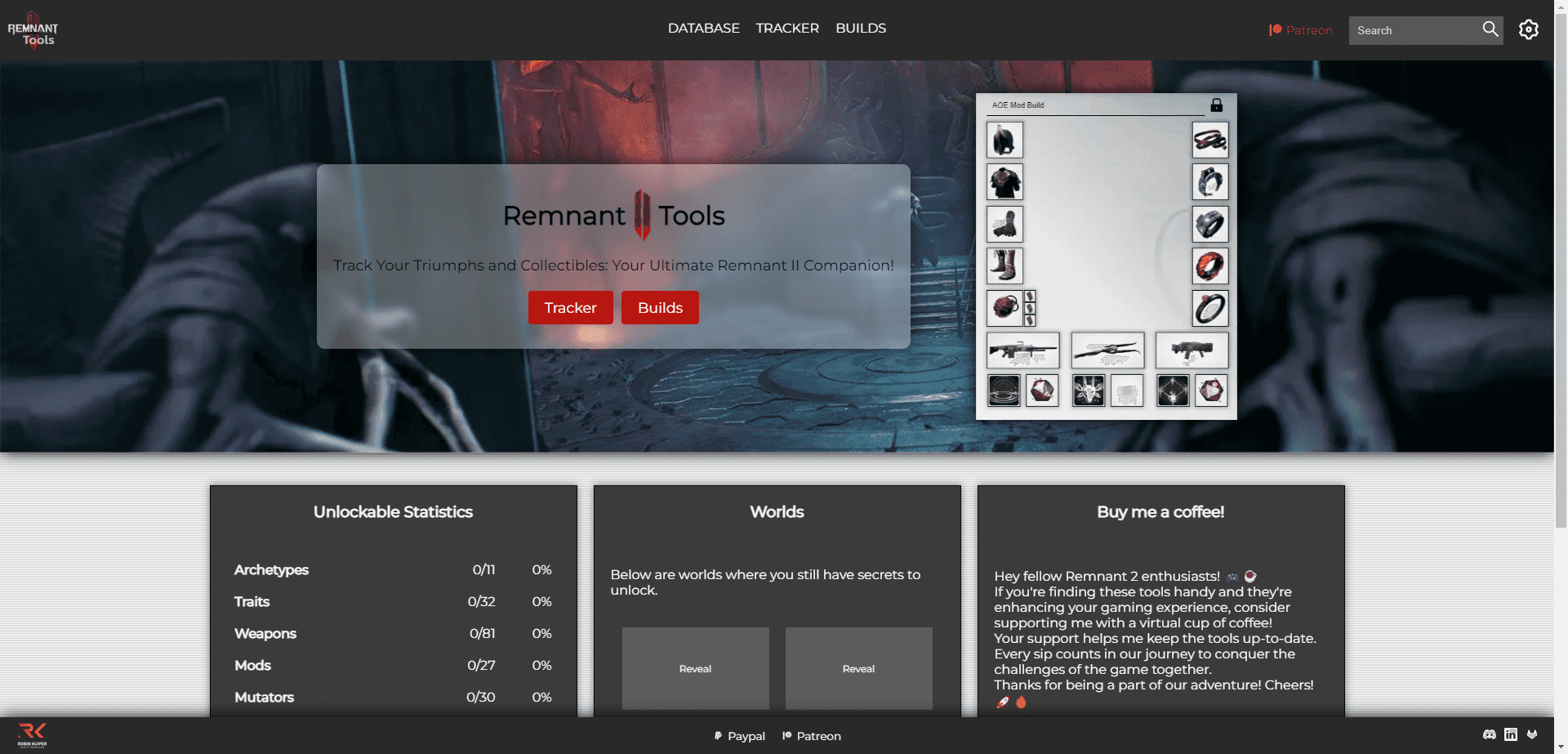Select the dark metal ring slot
1568x754 pixels.
coord(1209,224)
